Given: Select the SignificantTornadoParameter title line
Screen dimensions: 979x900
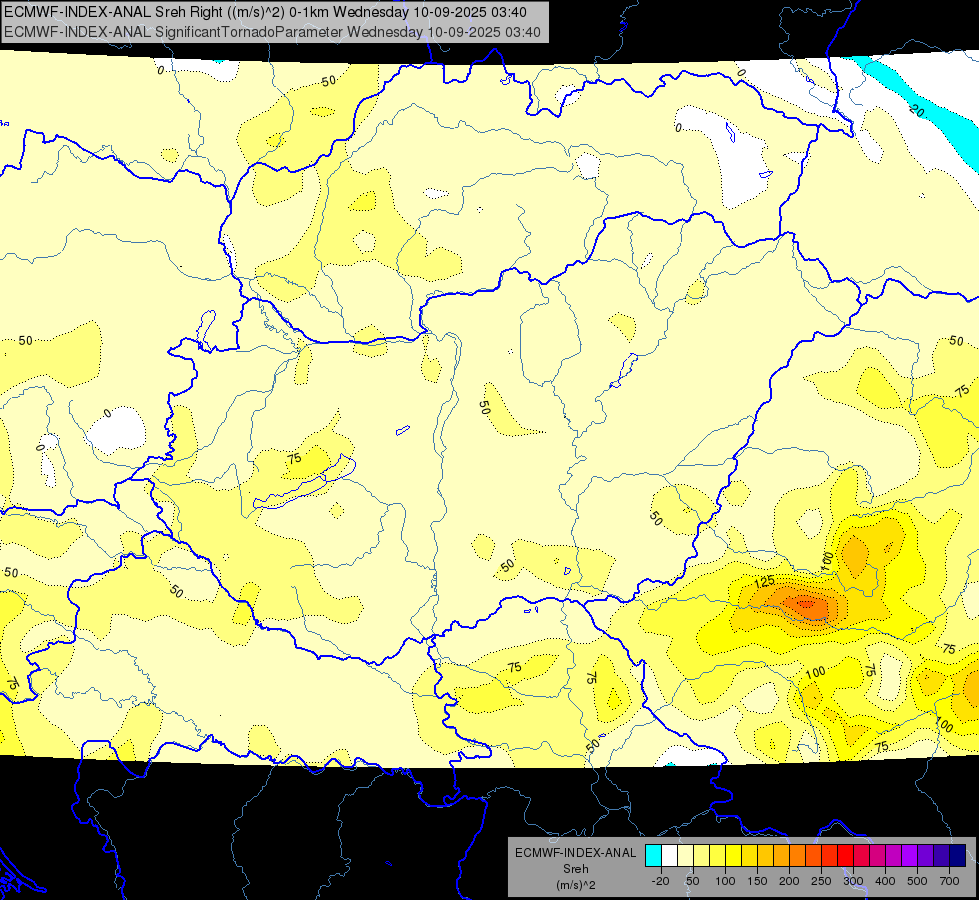Looking at the screenshot, I should (x=272, y=32).
